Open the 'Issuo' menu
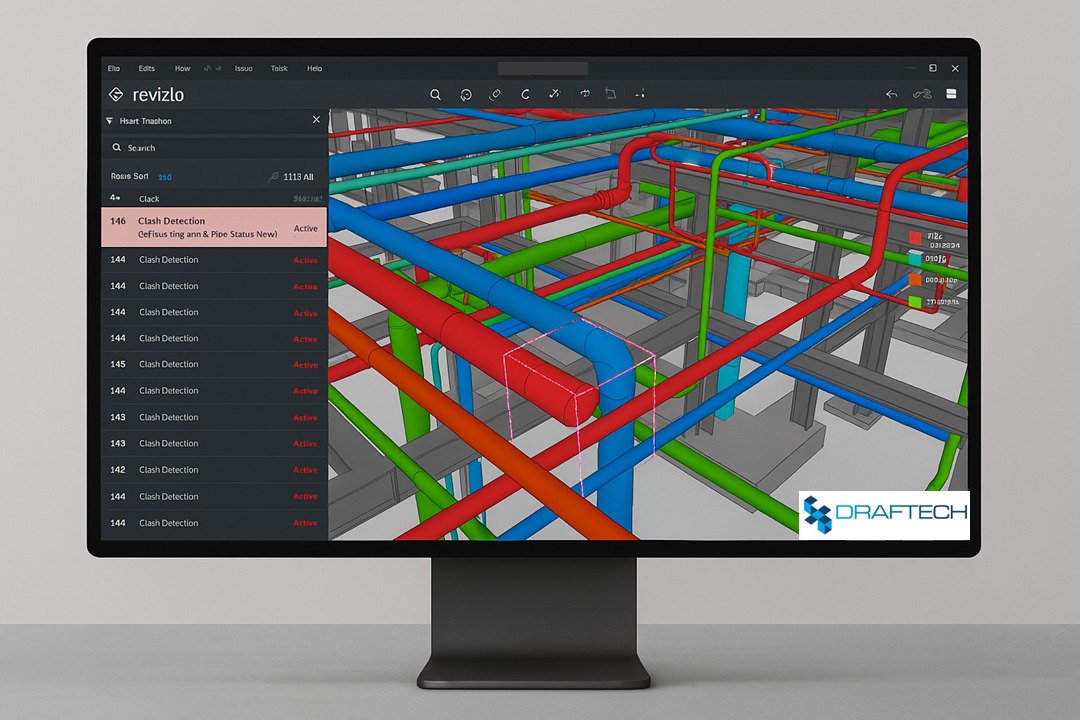Viewport: 1080px width, 720px height. click(243, 69)
